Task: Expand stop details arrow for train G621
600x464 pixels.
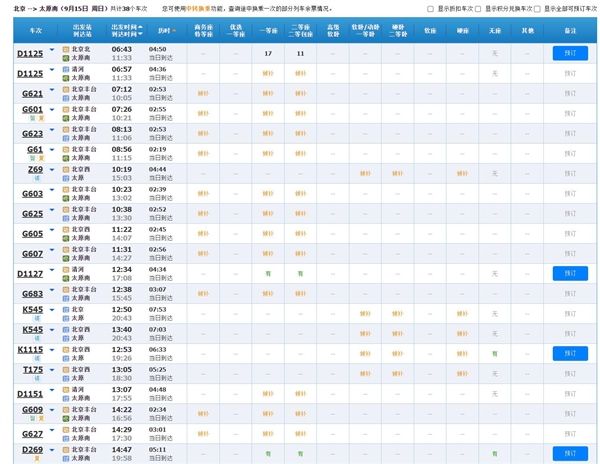Action: coord(52,92)
